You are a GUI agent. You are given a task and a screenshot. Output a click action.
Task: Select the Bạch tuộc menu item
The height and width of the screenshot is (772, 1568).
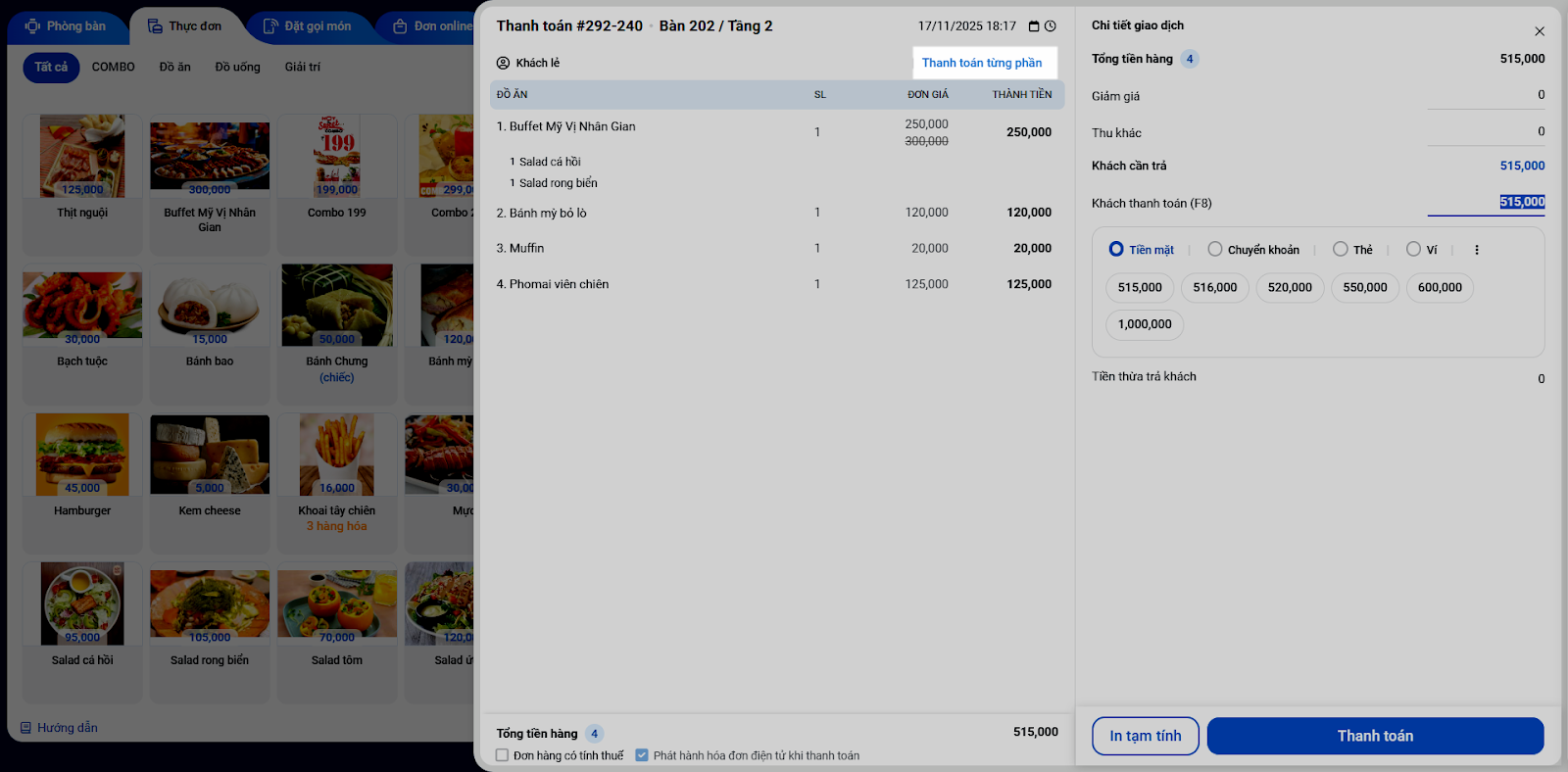coord(82,334)
